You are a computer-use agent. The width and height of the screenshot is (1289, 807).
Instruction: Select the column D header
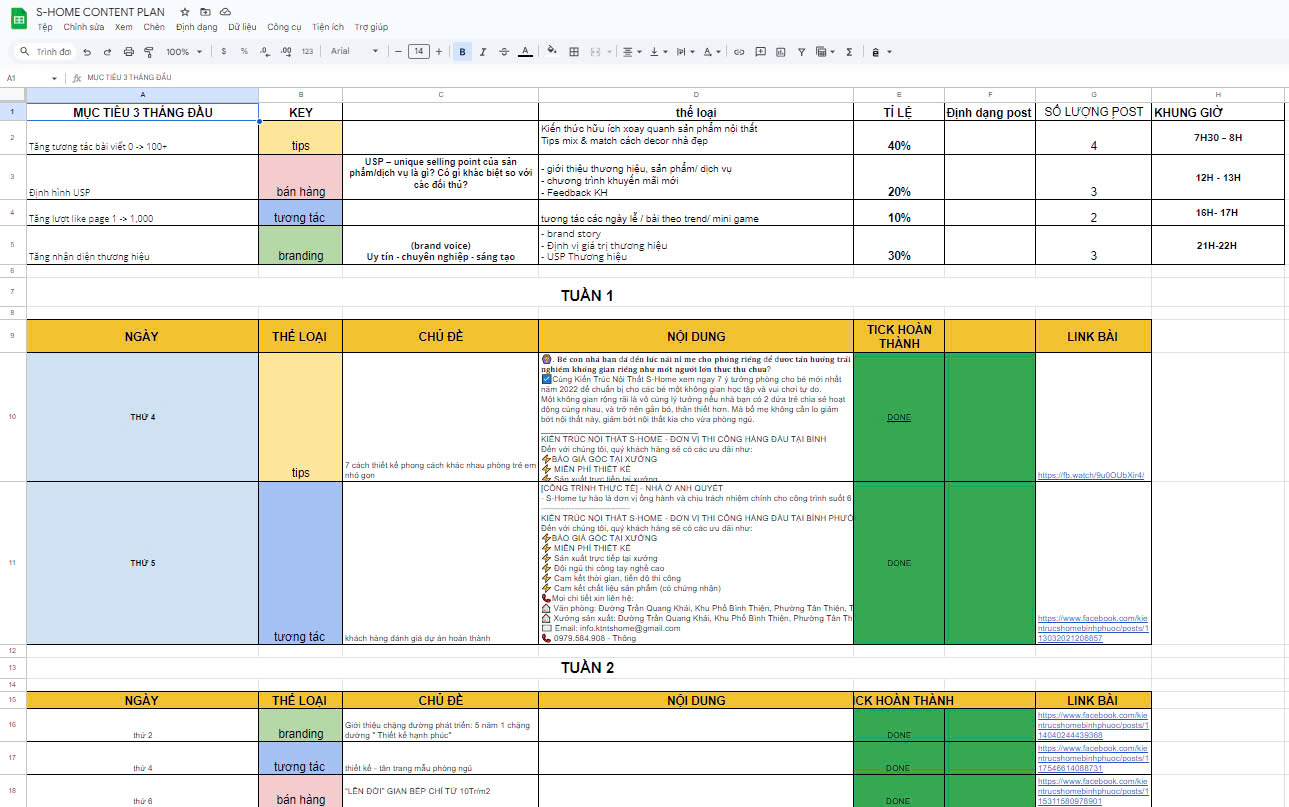click(696, 94)
